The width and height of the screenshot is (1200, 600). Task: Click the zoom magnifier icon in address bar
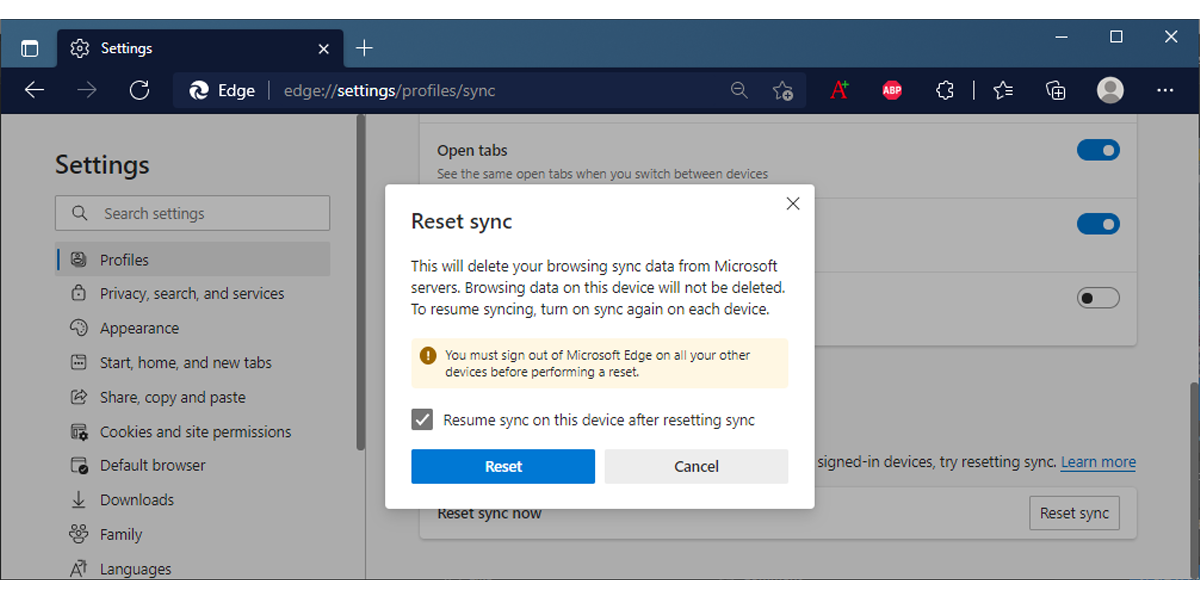pyautogui.click(x=739, y=91)
